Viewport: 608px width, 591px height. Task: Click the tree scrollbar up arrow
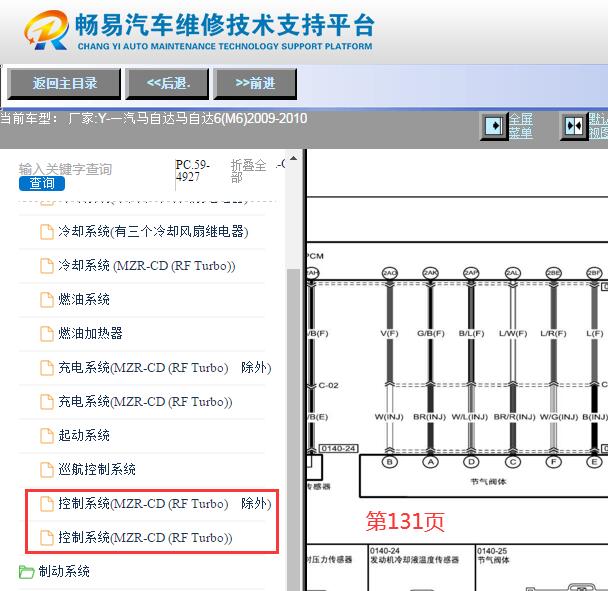click(294, 158)
